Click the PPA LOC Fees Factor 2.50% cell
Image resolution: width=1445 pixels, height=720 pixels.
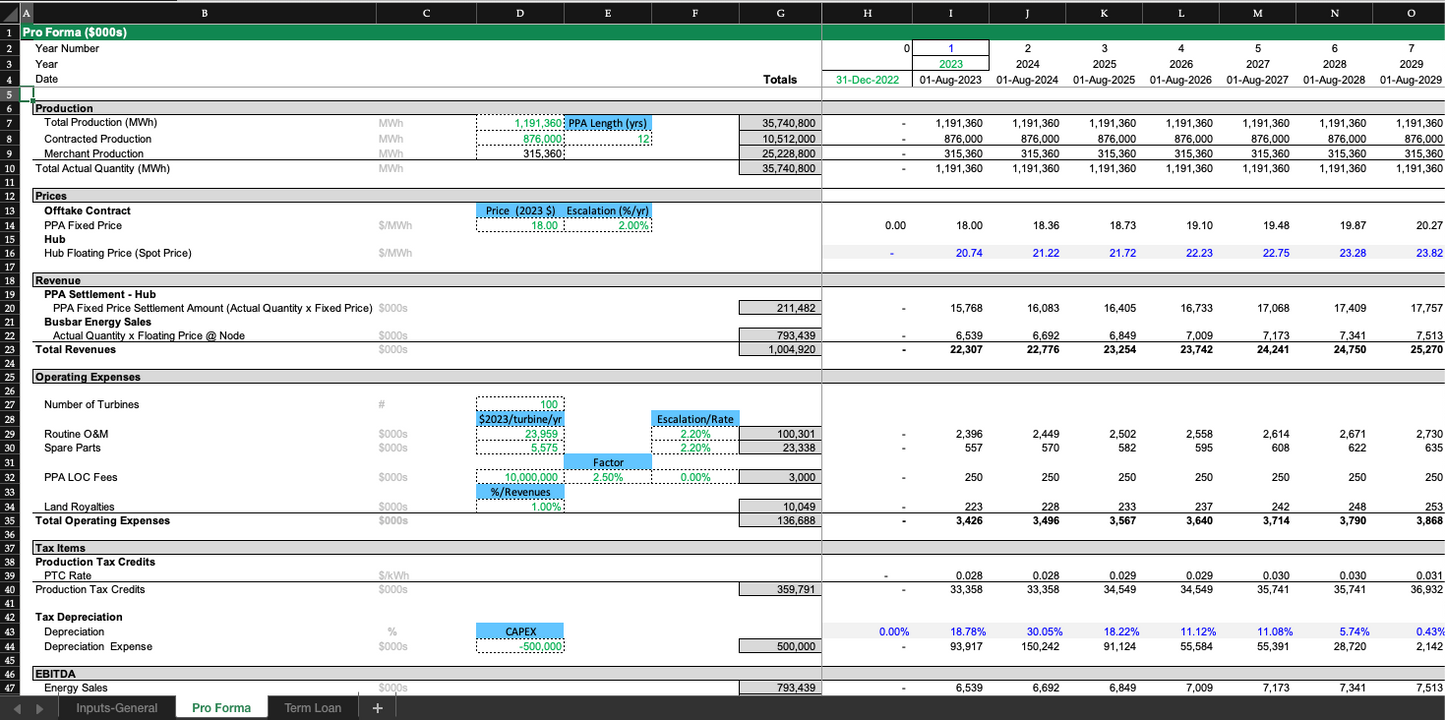[608, 478]
